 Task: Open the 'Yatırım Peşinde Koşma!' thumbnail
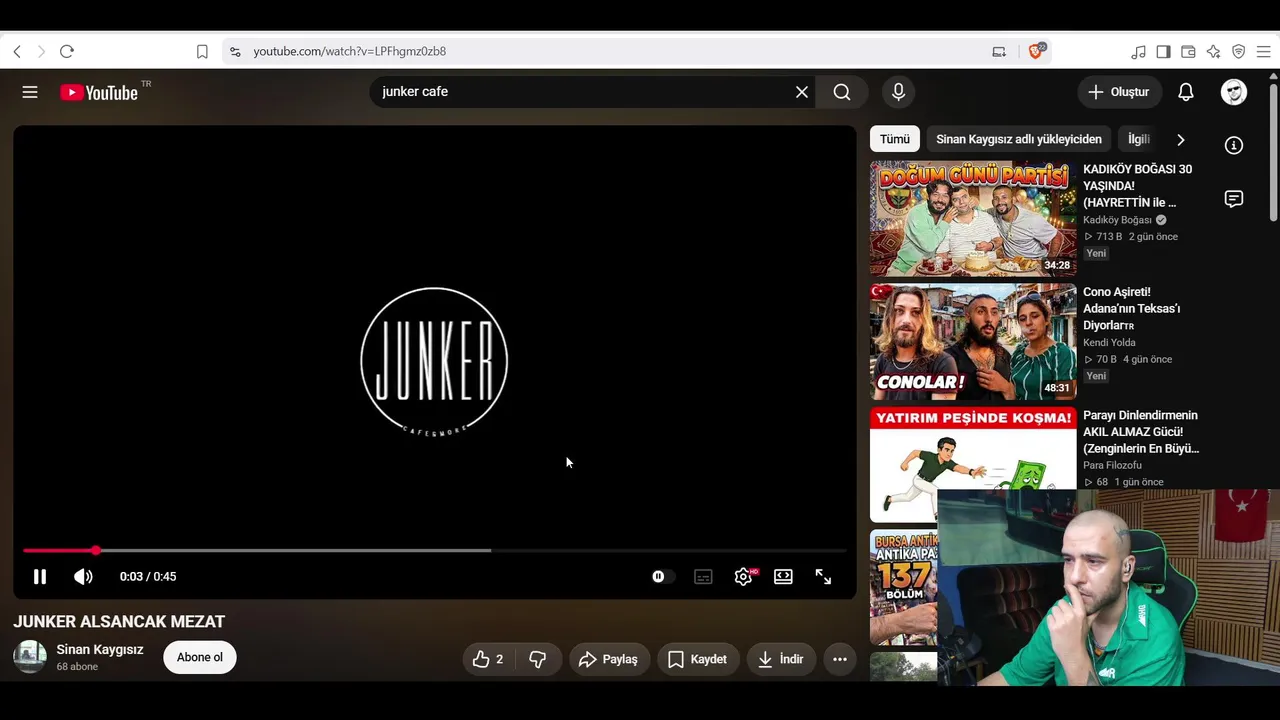click(x=973, y=465)
